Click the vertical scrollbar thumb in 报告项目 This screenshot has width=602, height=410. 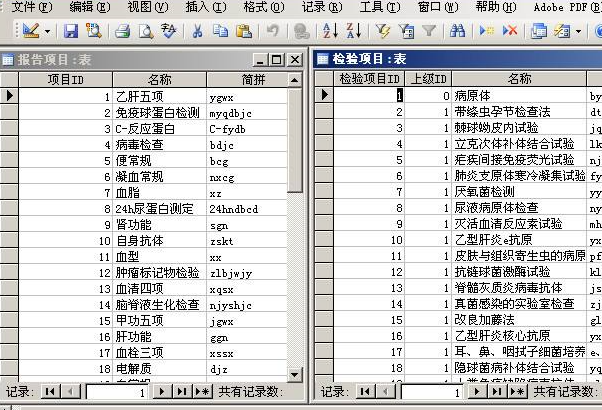point(294,140)
